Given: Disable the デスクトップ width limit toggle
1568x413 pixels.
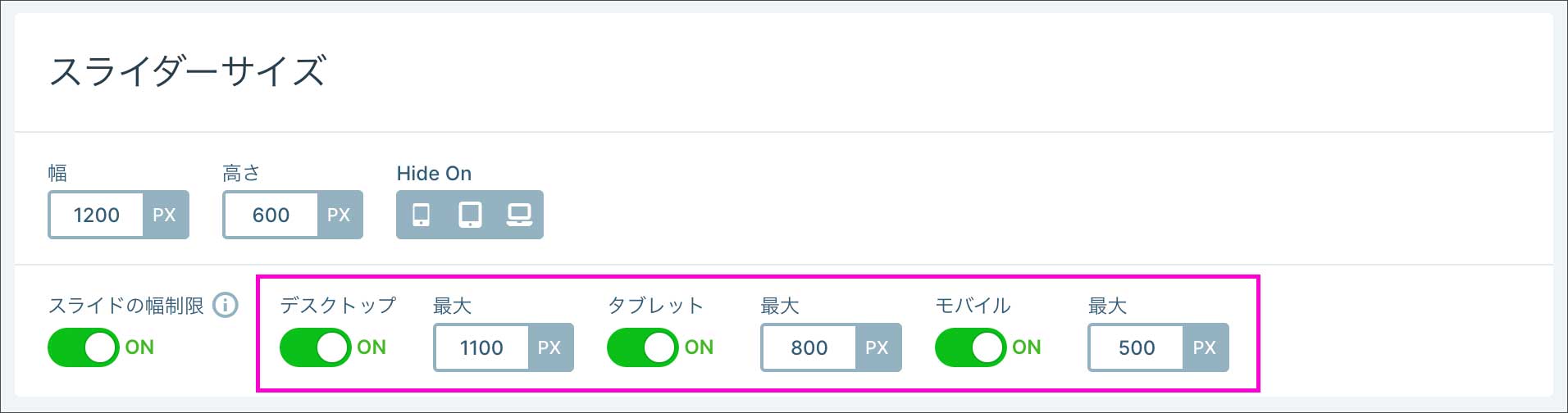Looking at the screenshot, I should [316, 347].
